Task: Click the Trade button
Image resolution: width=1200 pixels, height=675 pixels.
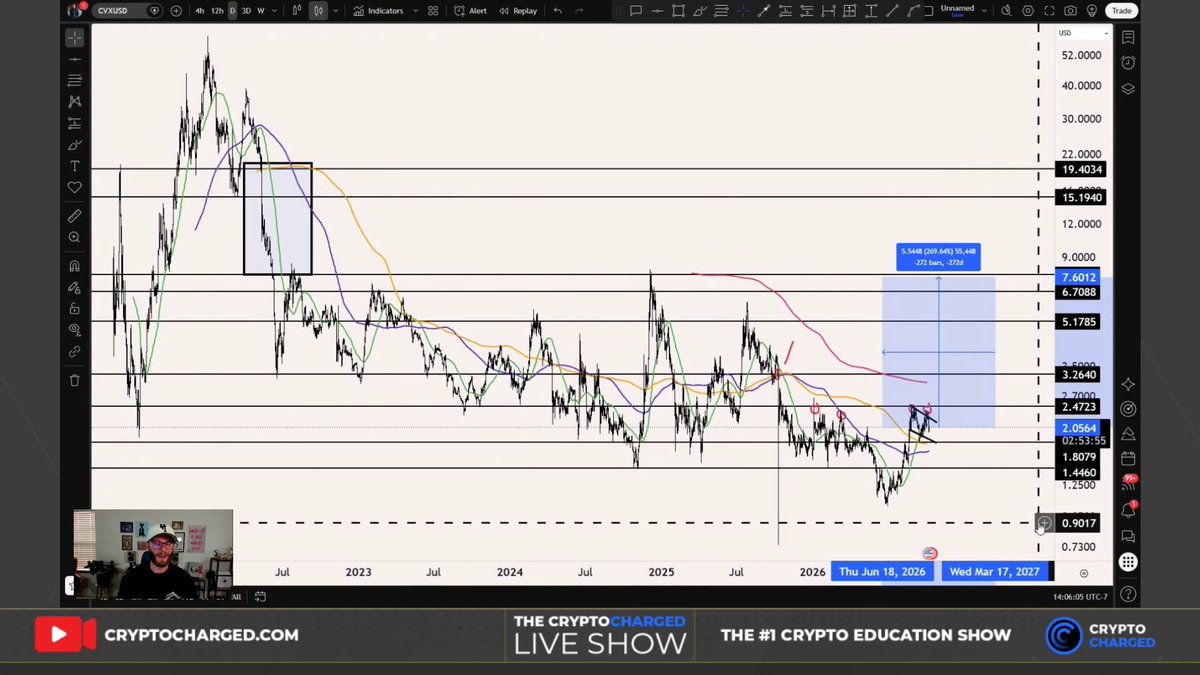Action: coord(1122,11)
